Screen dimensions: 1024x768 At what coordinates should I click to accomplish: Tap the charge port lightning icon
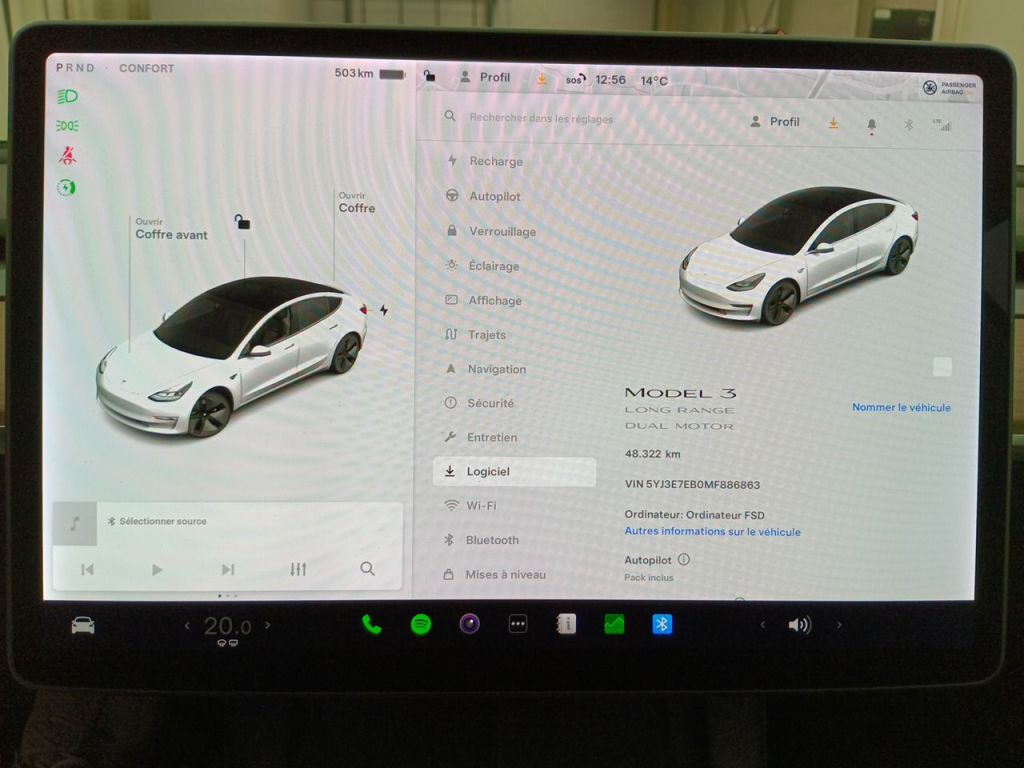pyautogui.click(x=384, y=310)
